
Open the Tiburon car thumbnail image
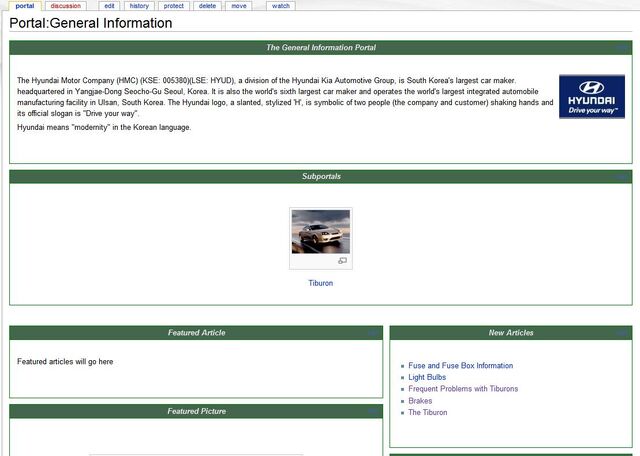(x=321, y=231)
